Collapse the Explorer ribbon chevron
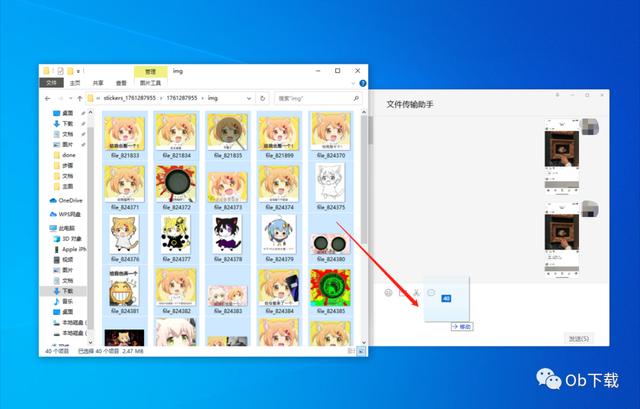 (x=353, y=83)
